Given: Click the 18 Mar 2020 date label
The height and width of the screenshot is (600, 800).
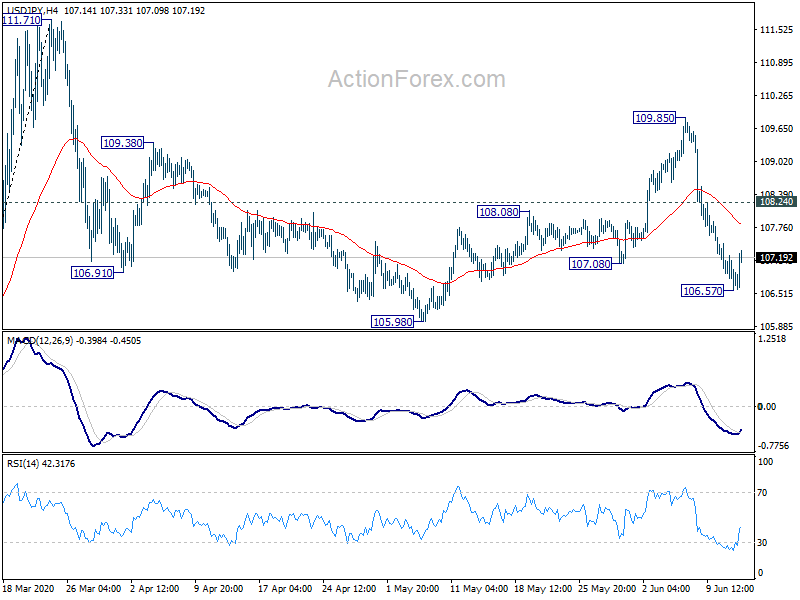Looking at the screenshot, I should click(x=28, y=588).
